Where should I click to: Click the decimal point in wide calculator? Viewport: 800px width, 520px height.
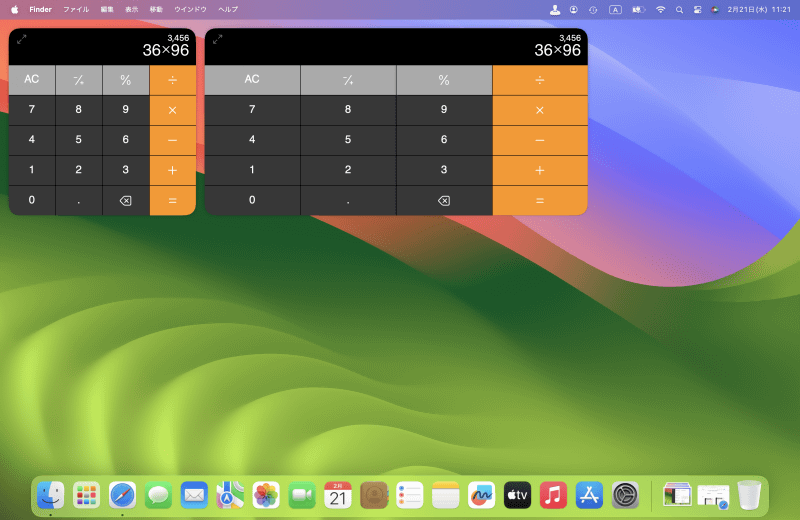tap(348, 201)
